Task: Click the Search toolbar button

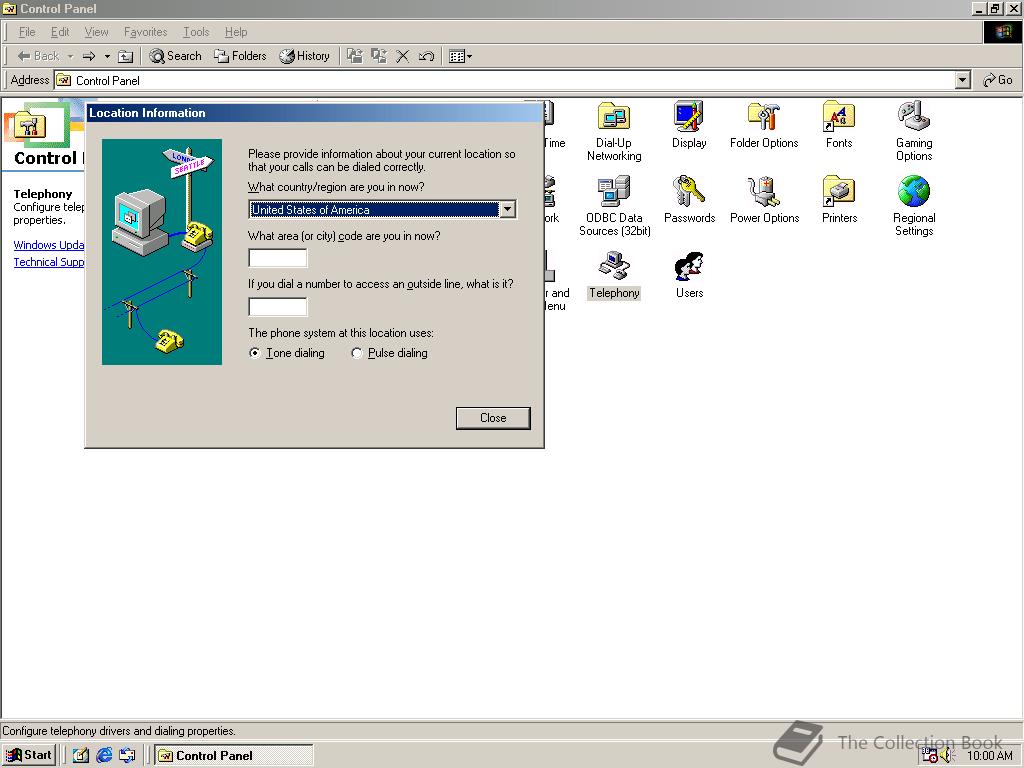Action: click(175, 56)
